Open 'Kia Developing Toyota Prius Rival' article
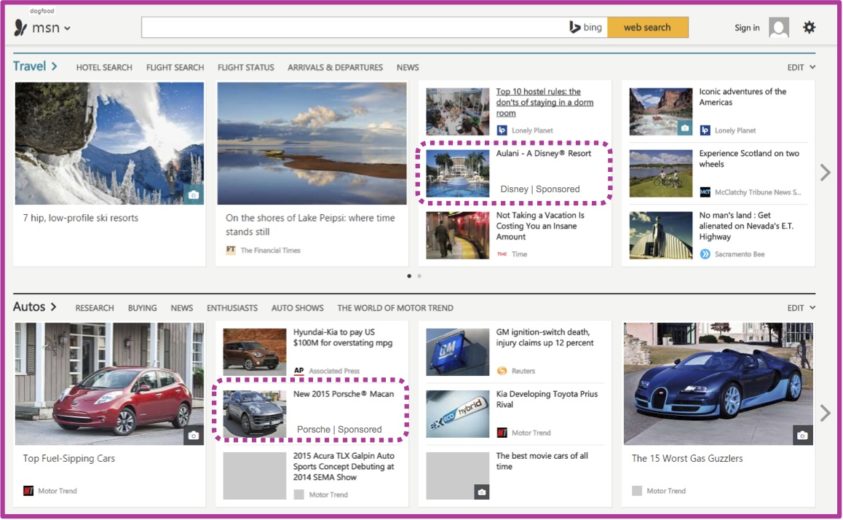 tap(547, 399)
